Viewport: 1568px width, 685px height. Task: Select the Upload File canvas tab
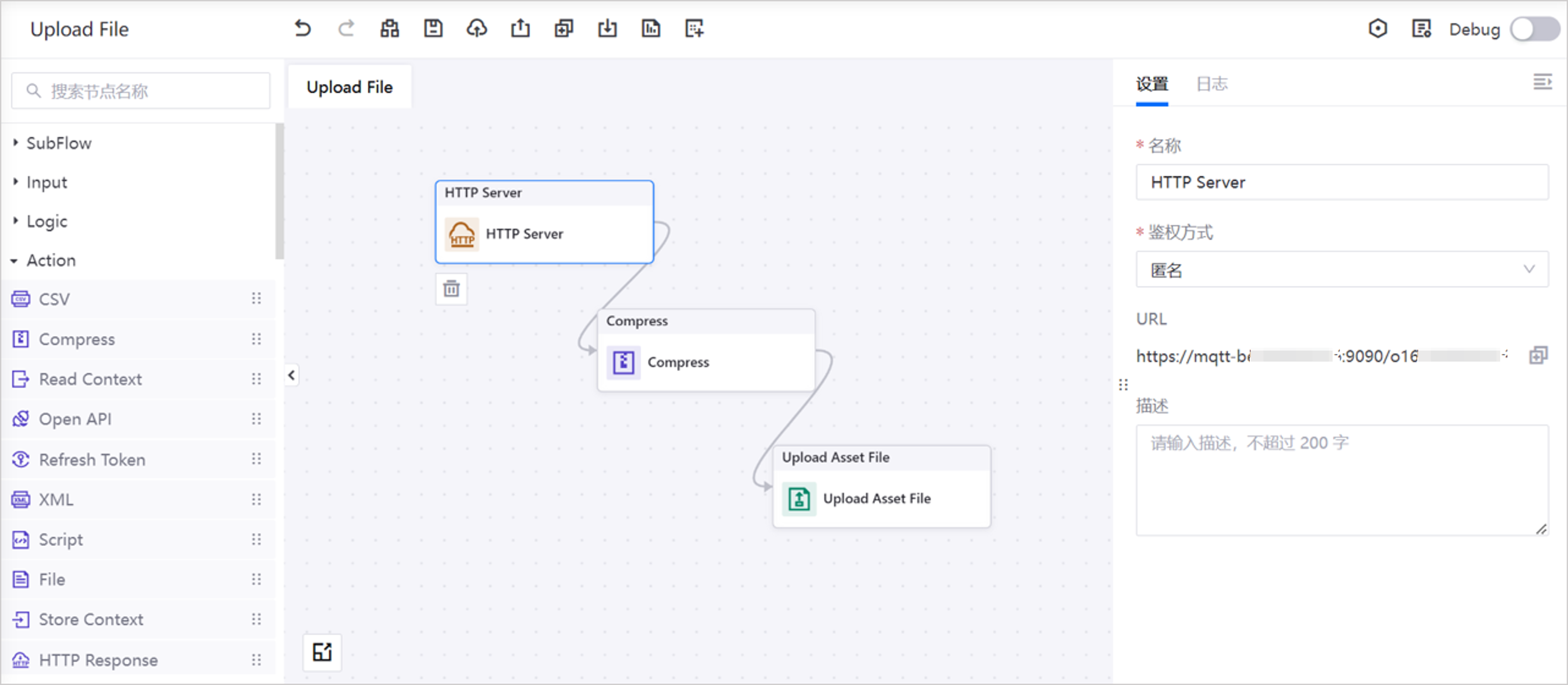(x=349, y=87)
